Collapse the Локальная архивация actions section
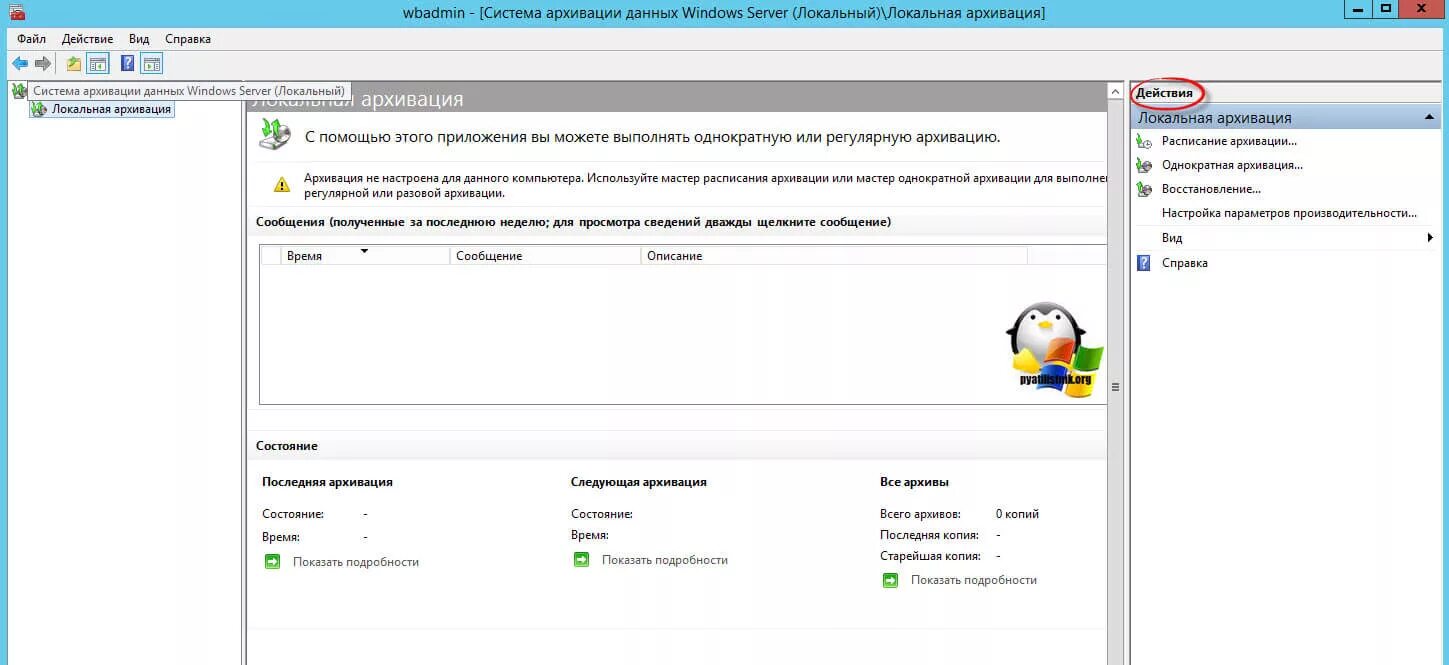This screenshot has width=1449, height=665. point(1430,117)
